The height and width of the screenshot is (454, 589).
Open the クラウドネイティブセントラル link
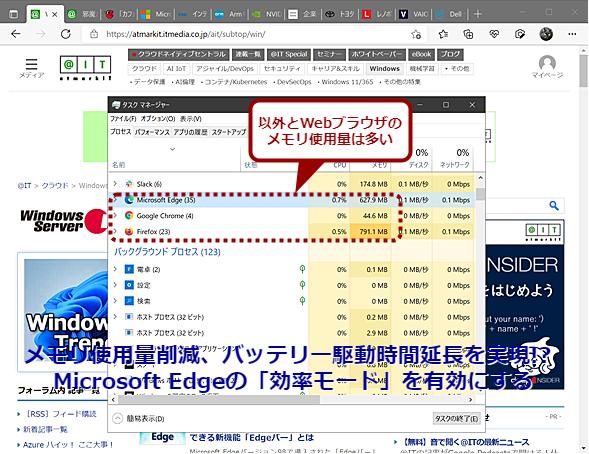click(178, 54)
